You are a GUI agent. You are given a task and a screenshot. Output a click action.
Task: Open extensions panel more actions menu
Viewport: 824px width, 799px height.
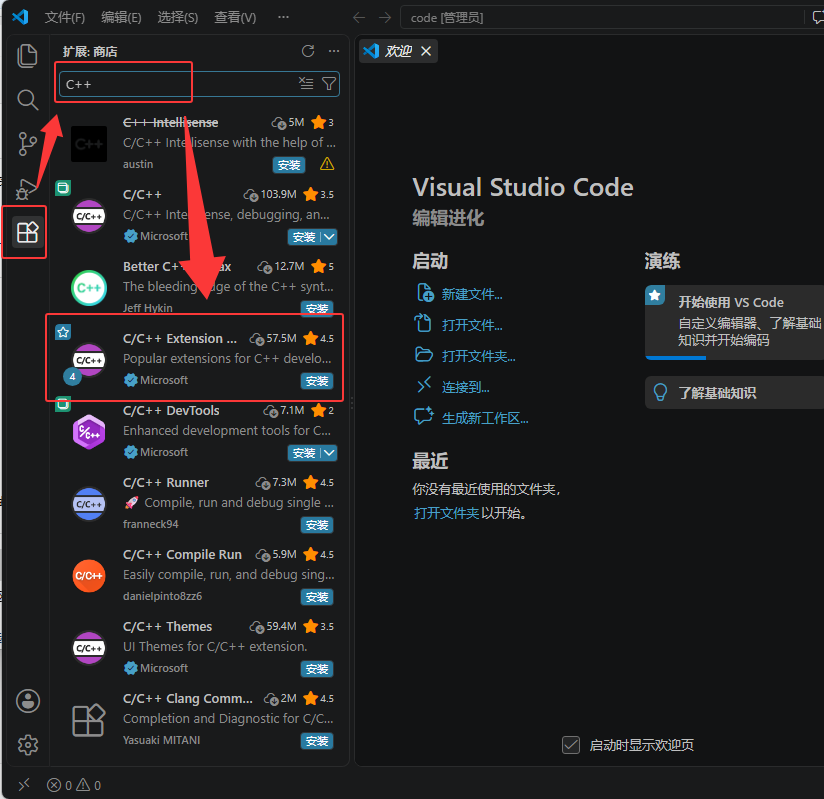click(334, 51)
